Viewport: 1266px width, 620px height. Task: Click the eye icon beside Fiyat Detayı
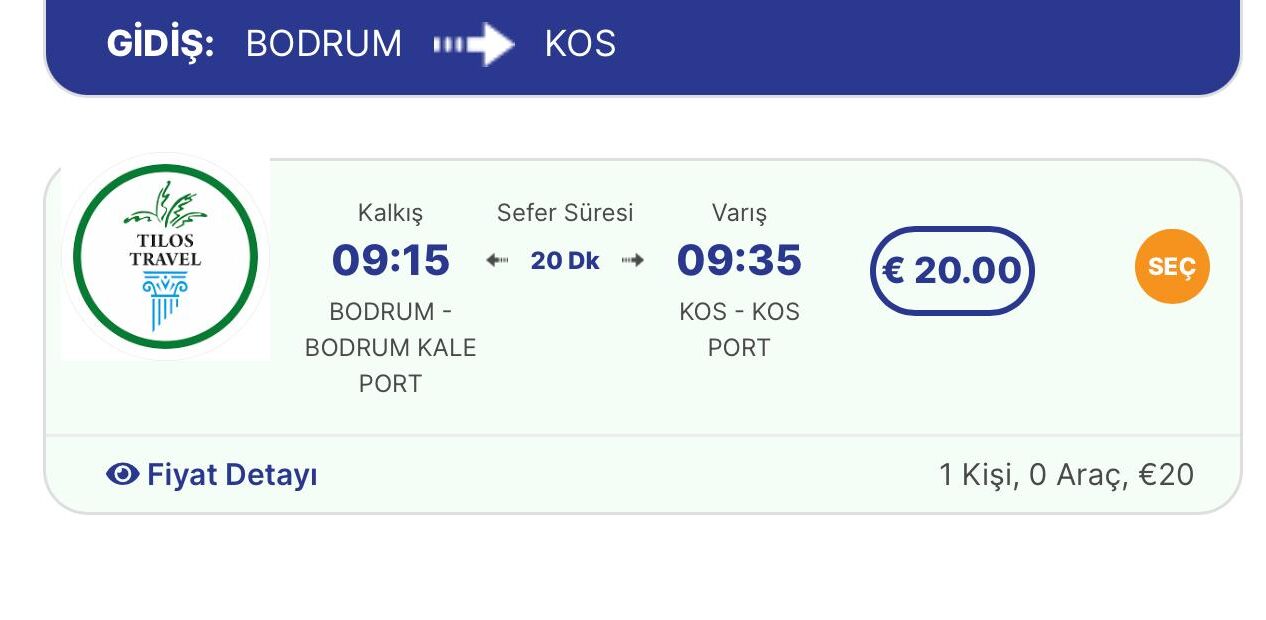pos(122,474)
